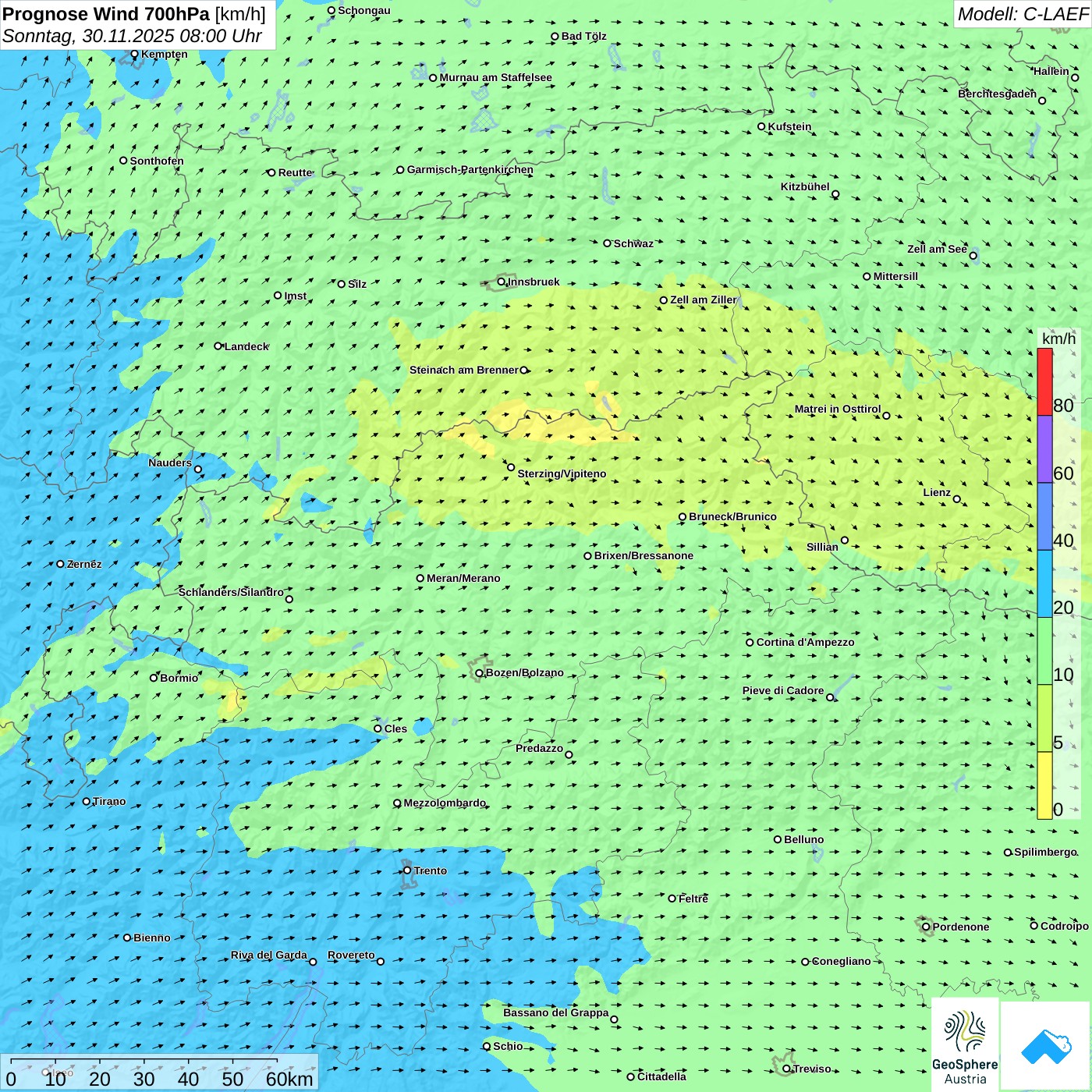Select the Innsbruck city marker

click(501, 282)
